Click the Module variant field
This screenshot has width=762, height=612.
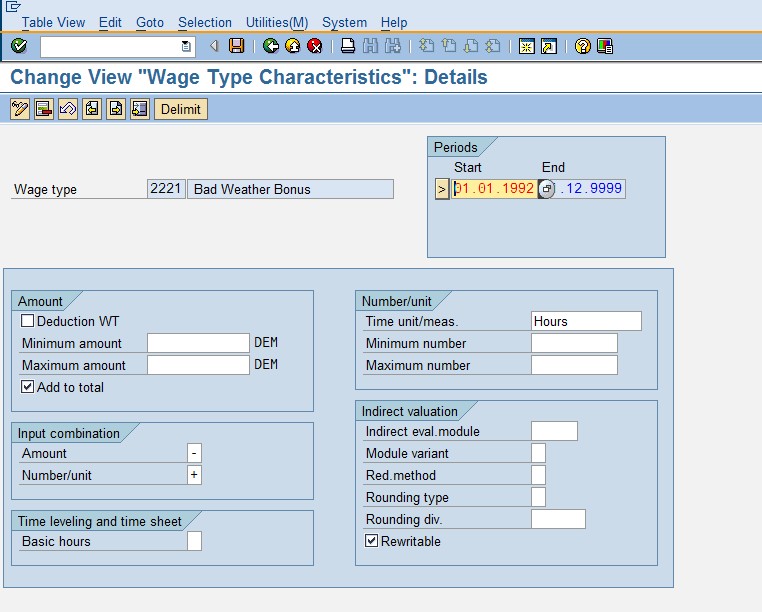538,453
